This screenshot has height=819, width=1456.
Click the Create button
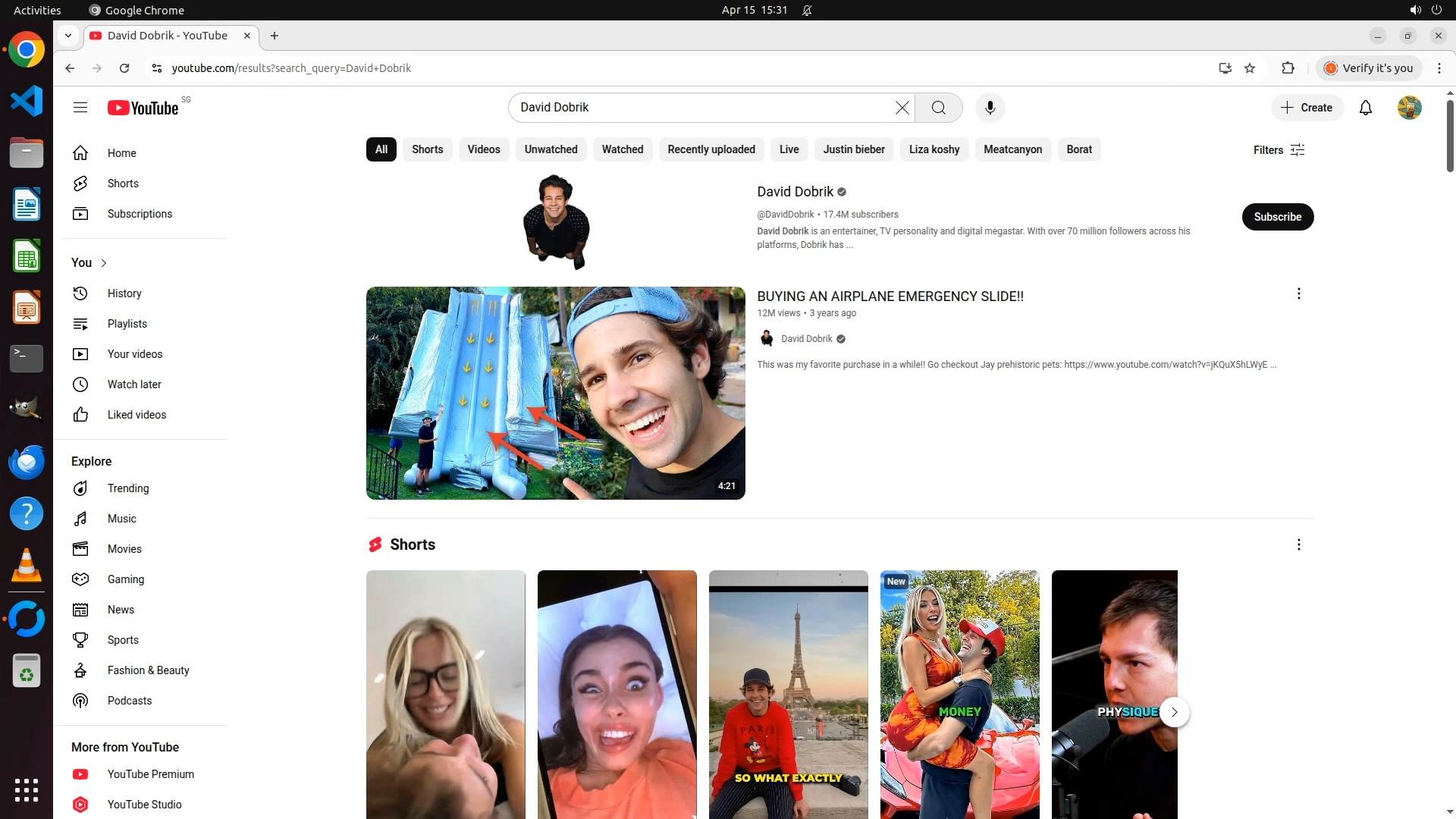[x=1307, y=108]
